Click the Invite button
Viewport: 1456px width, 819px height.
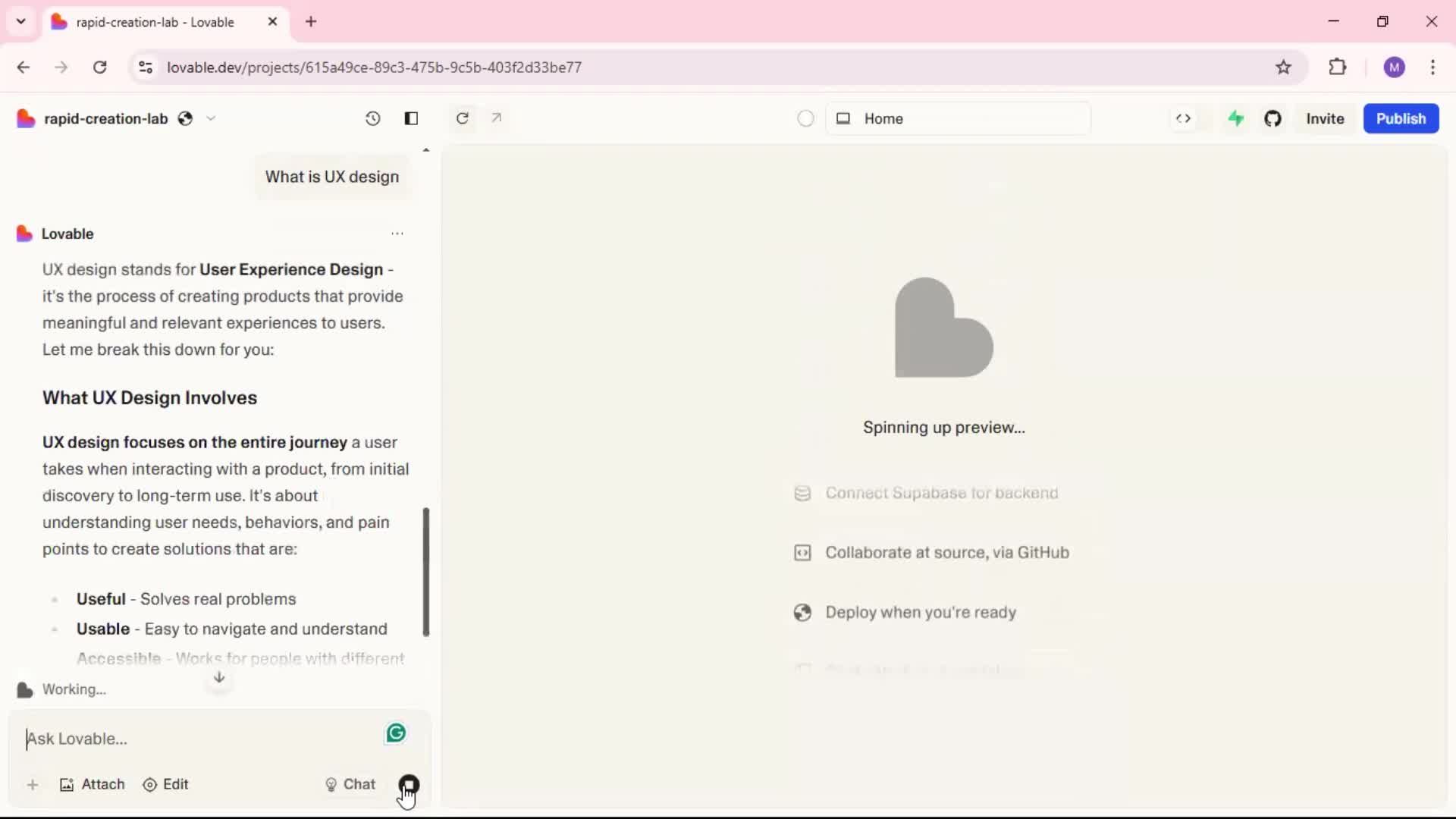[x=1325, y=118]
